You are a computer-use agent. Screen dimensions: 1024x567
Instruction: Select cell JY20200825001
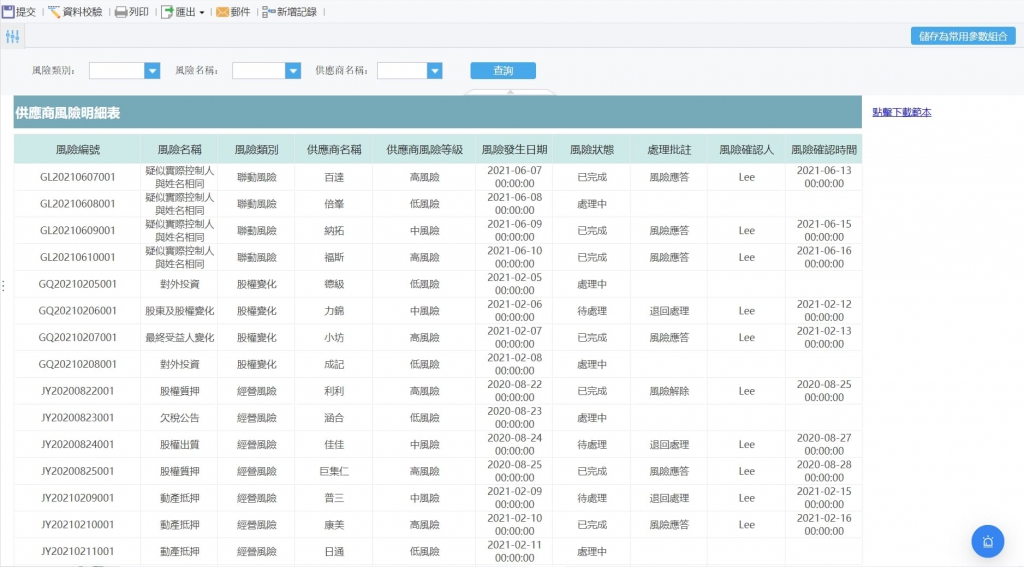(x=77, y=472)
